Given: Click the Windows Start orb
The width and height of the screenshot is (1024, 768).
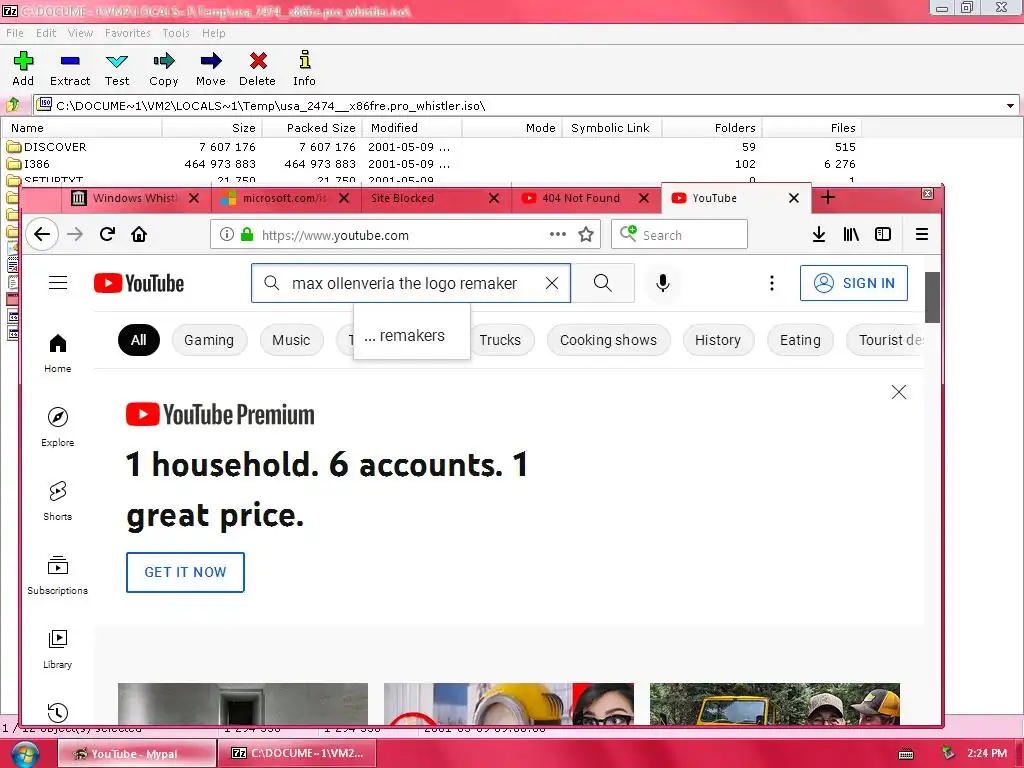Looking at the screenshot, I should coord(24,754).
